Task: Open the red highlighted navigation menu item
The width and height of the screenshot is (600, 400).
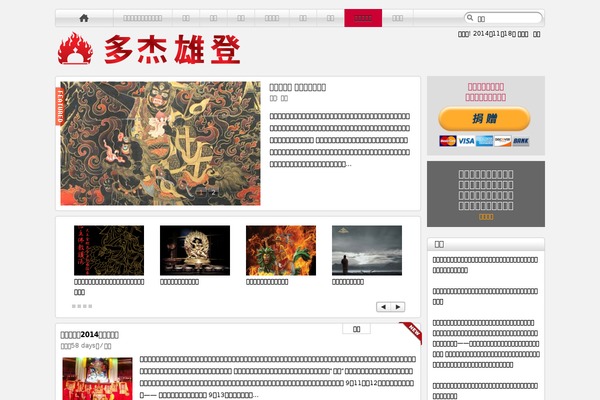Action: pyautogui.click(x=363, y=18)
